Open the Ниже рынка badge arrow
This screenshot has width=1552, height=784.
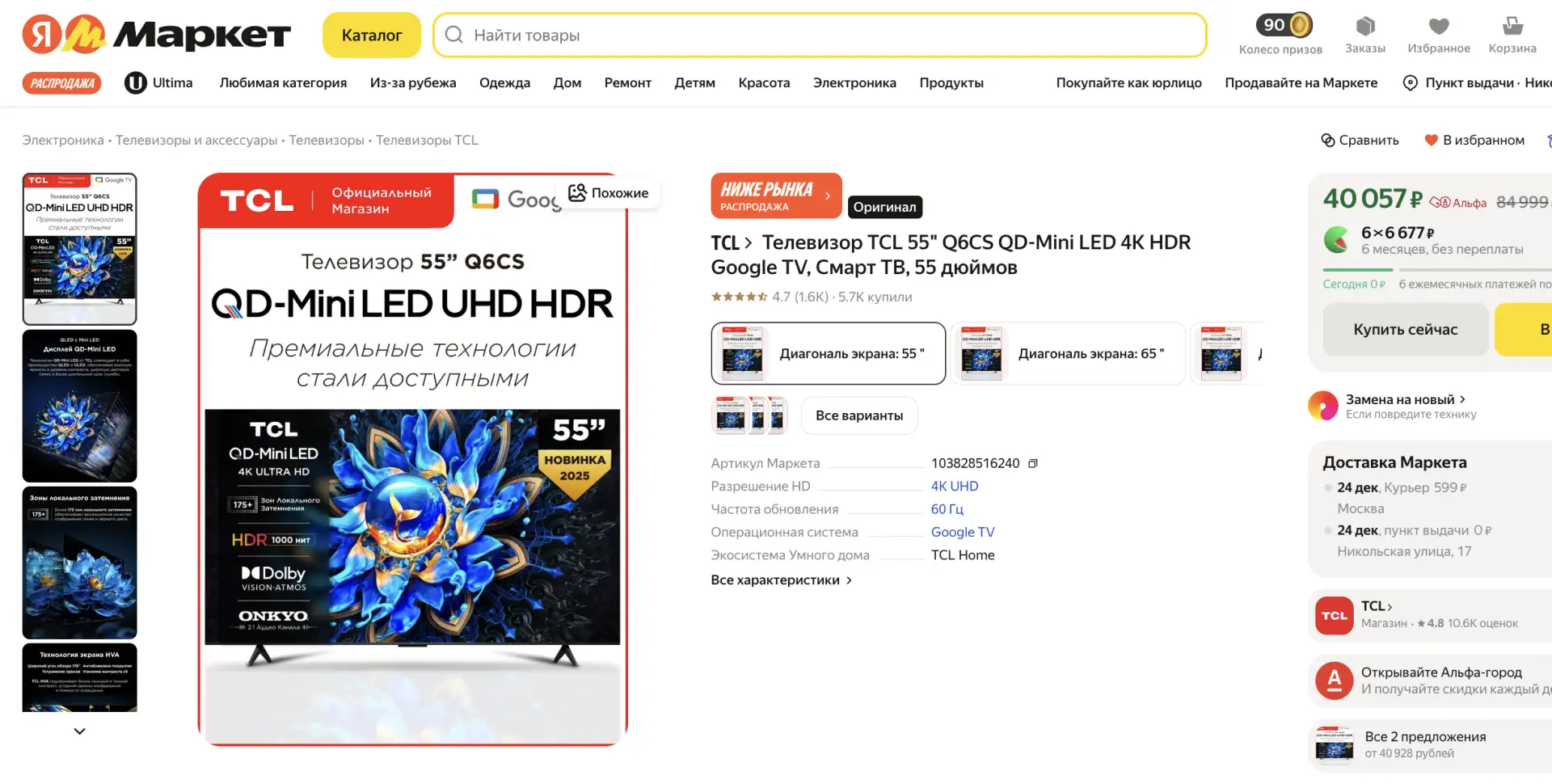coord(828,196)
